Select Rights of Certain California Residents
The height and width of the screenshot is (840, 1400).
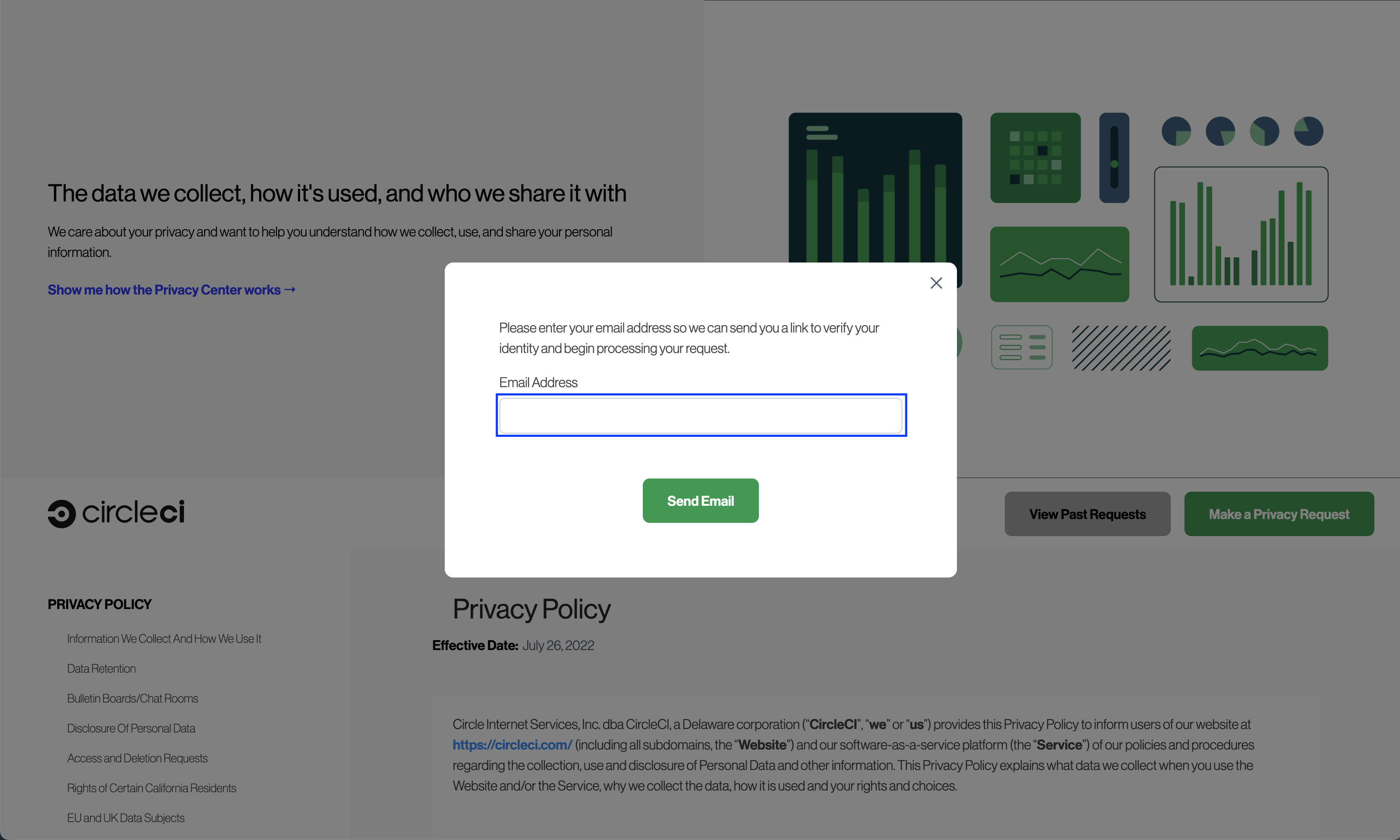(152, 788)
